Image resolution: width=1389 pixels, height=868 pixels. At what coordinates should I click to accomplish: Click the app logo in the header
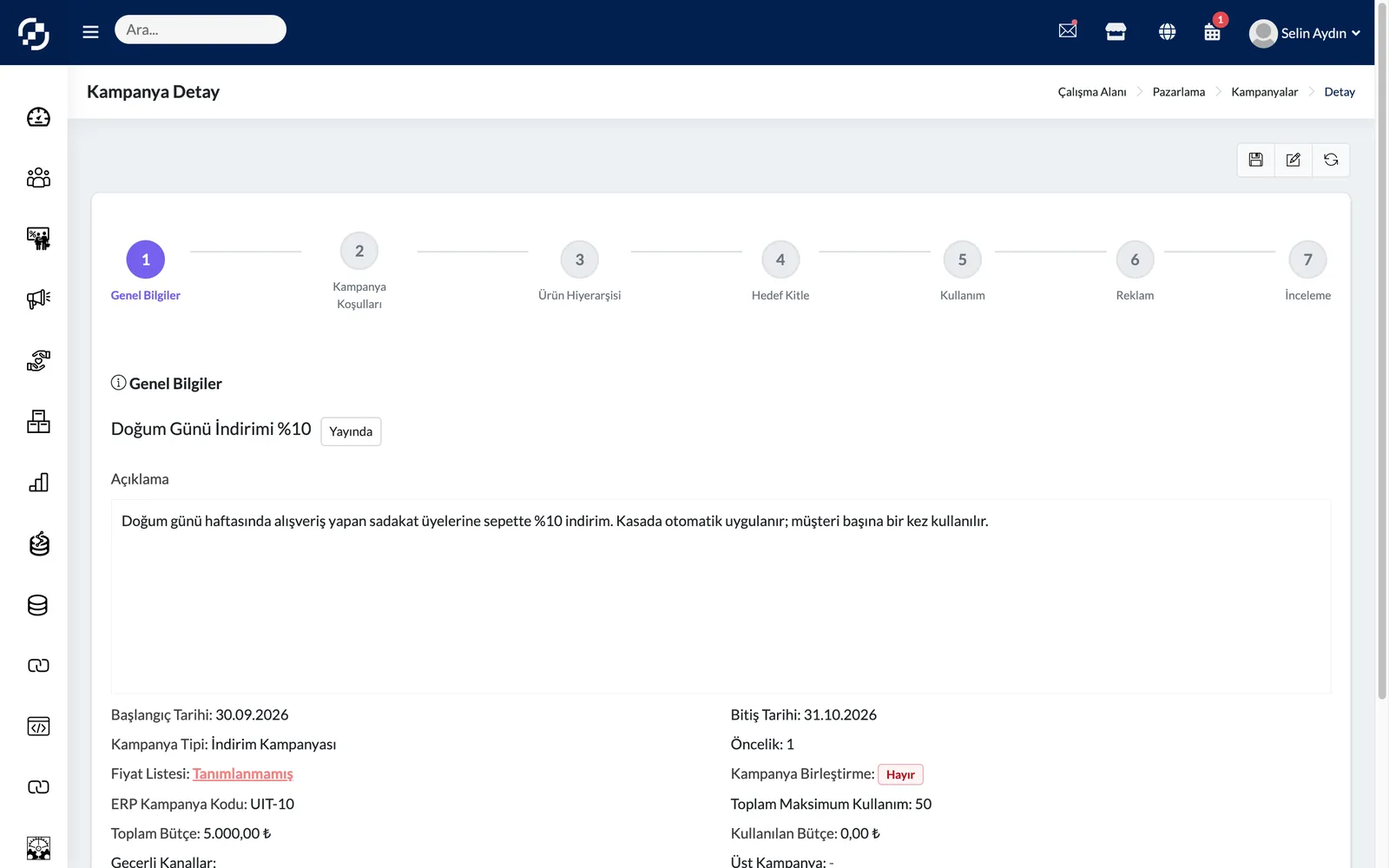tap(34, 33)
